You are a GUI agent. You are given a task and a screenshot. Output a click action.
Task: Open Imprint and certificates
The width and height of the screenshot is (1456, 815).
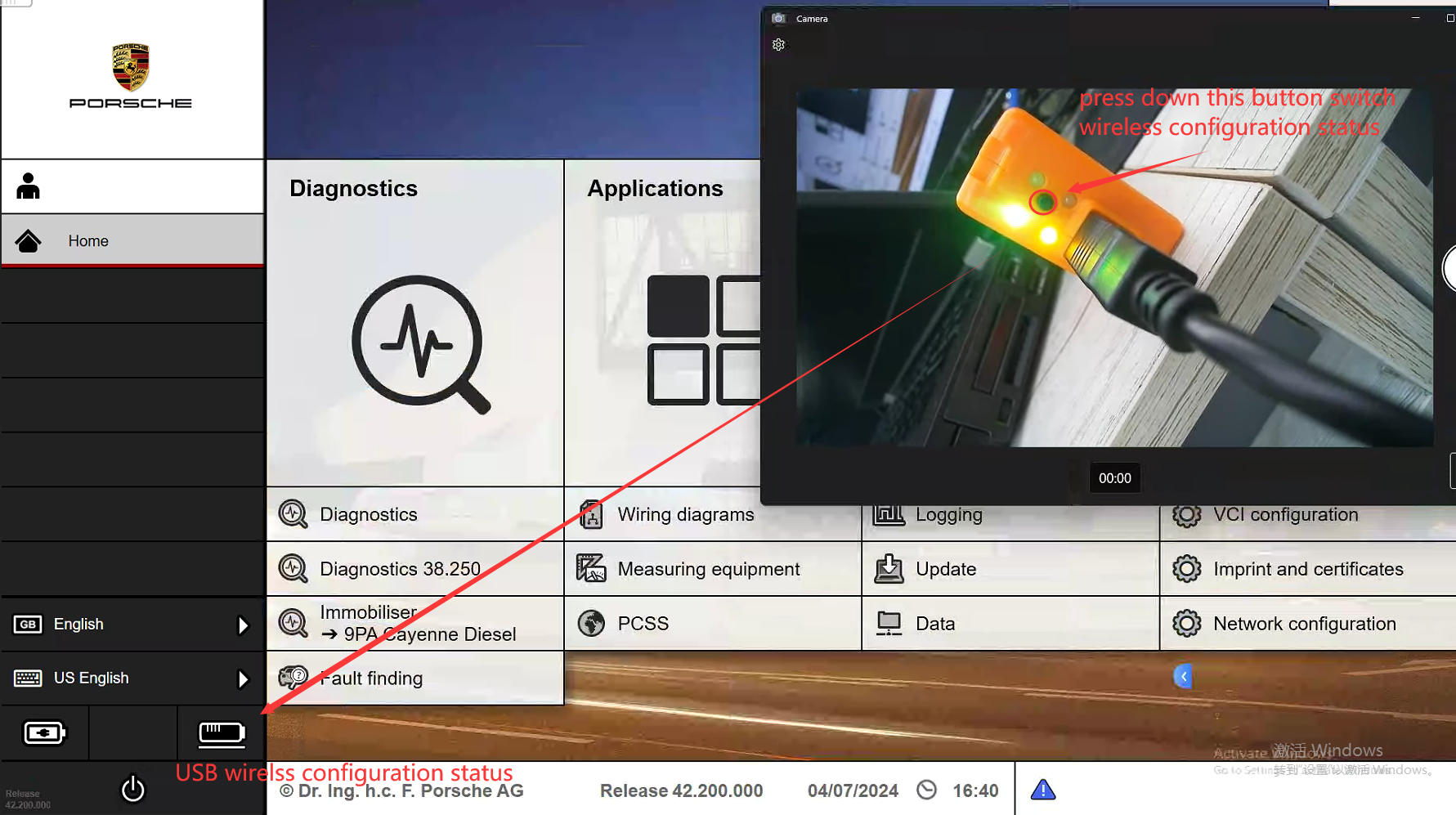coord(1306,569)
